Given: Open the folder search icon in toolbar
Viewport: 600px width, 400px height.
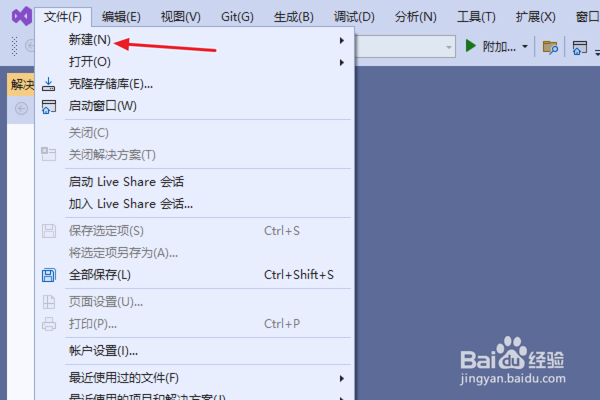Looking at the screenshot, I should pos(550,47).
